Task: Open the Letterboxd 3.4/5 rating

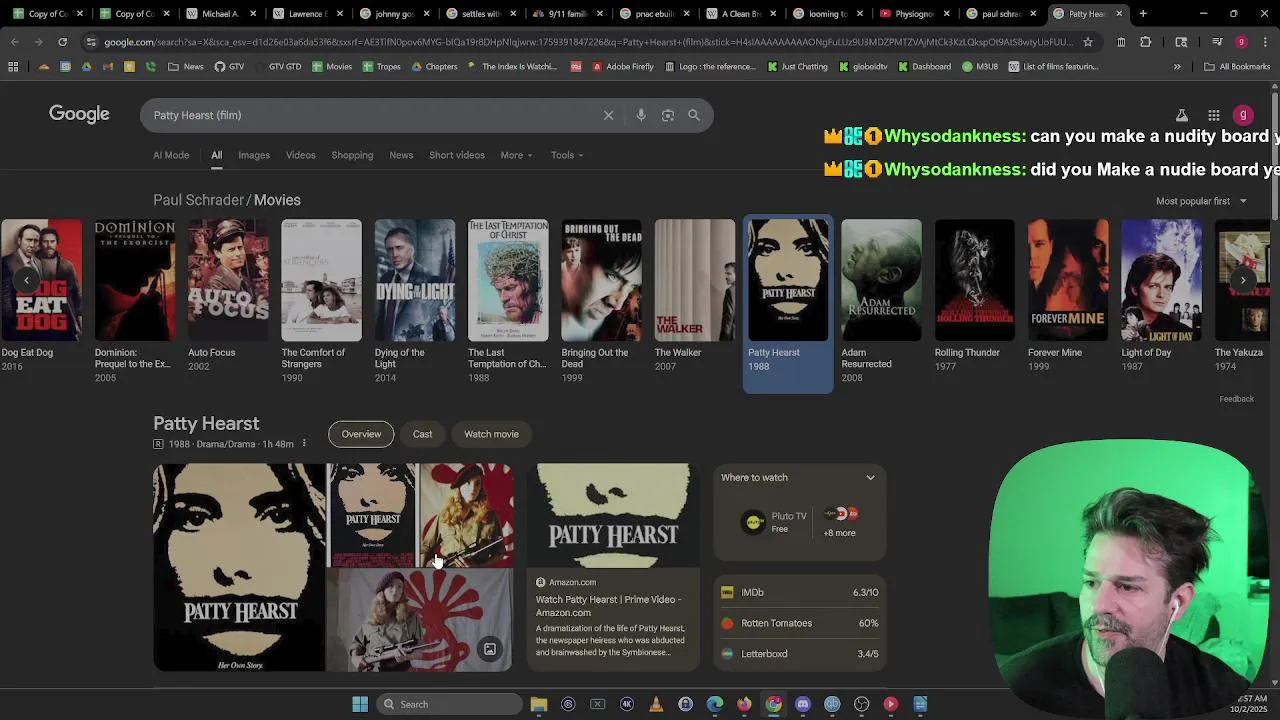Action: click(799, 654)
